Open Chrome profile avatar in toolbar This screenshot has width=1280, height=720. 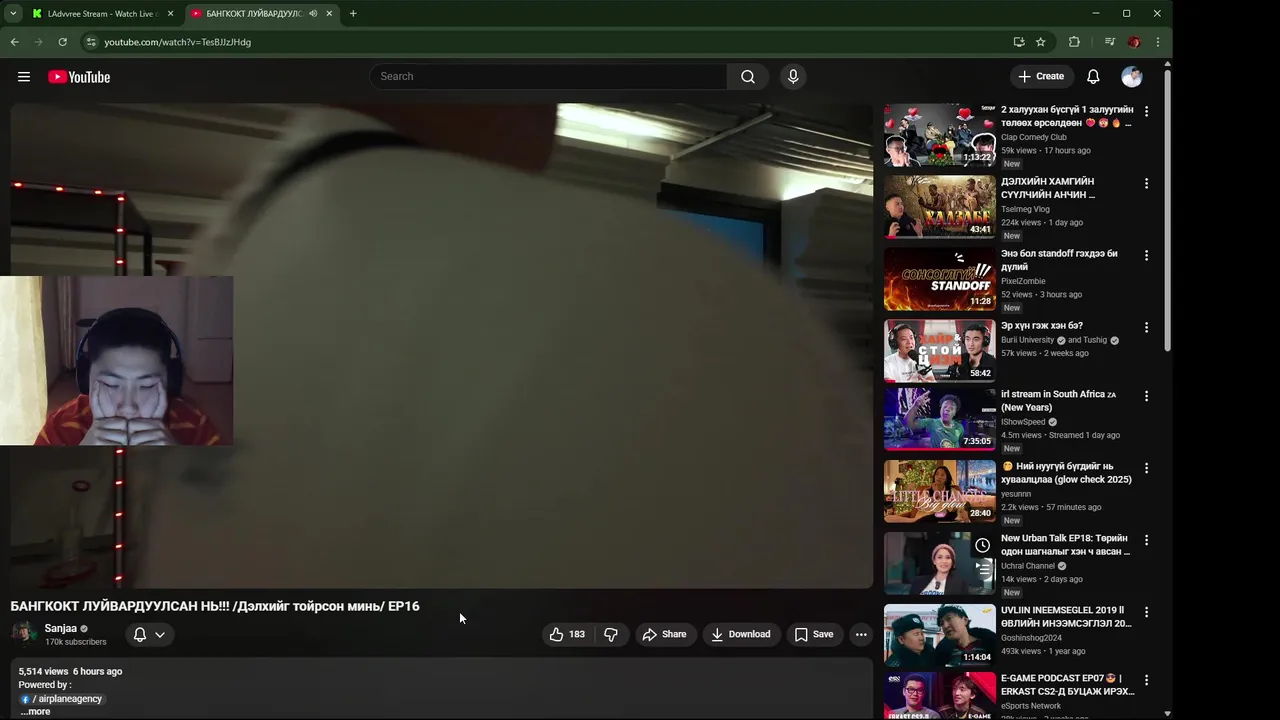point(1134,42)
